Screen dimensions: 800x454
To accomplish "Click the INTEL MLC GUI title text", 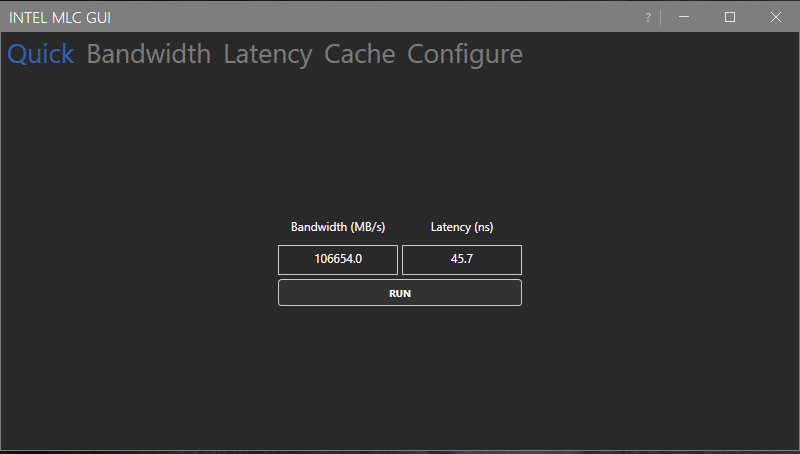I will [x=60, y=17].
